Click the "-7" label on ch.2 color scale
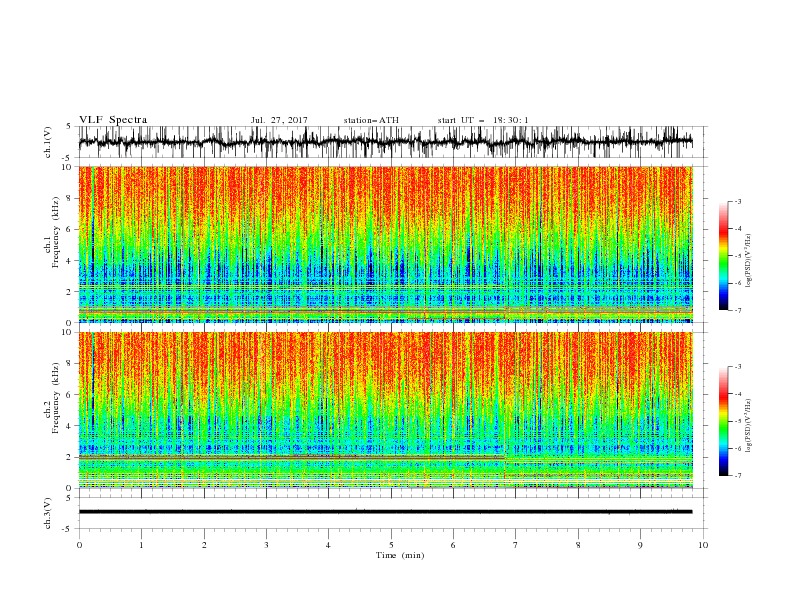792x612 pixels. click(737, 476)
